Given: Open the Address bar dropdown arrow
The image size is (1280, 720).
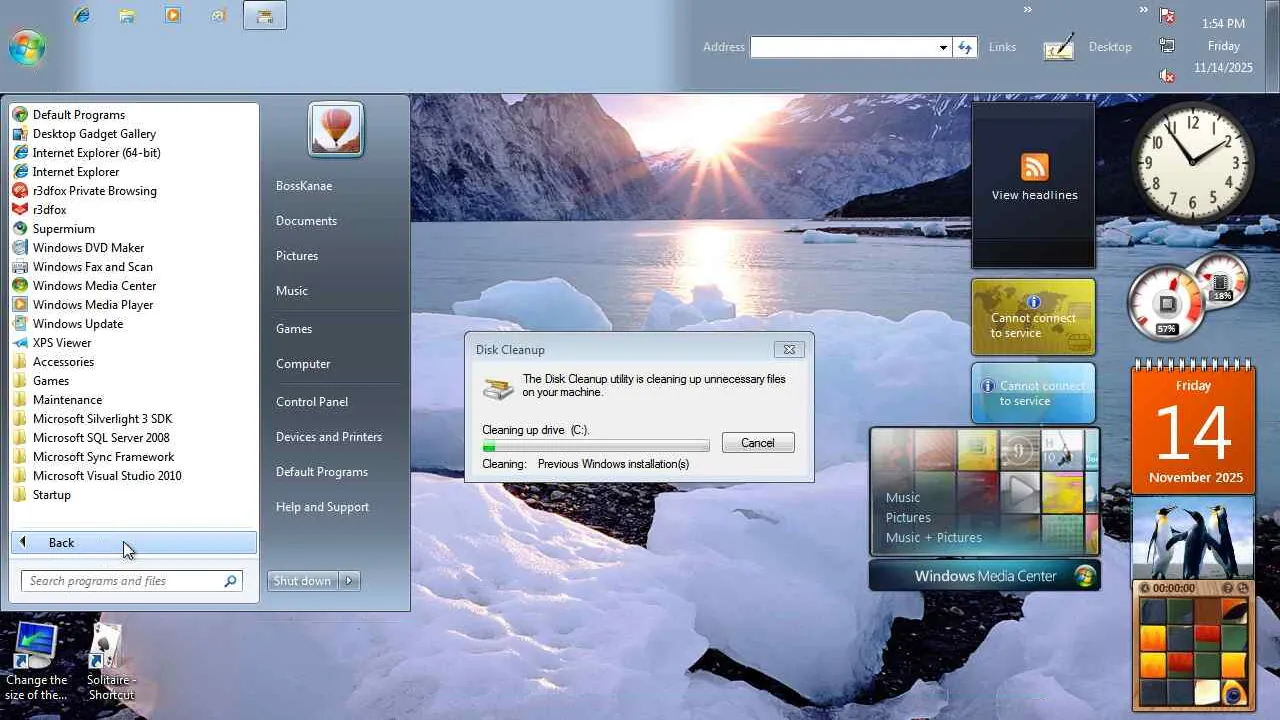Looking at the screenshot, I should 942,47.
